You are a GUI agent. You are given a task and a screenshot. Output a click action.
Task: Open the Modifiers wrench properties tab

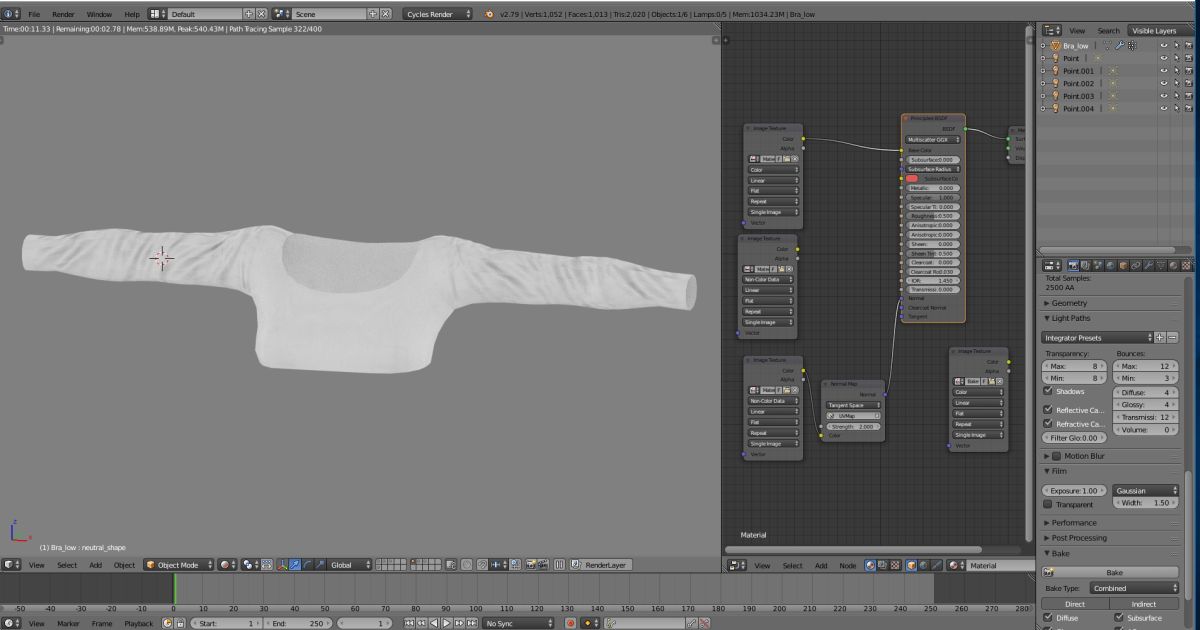point(1148,265)
